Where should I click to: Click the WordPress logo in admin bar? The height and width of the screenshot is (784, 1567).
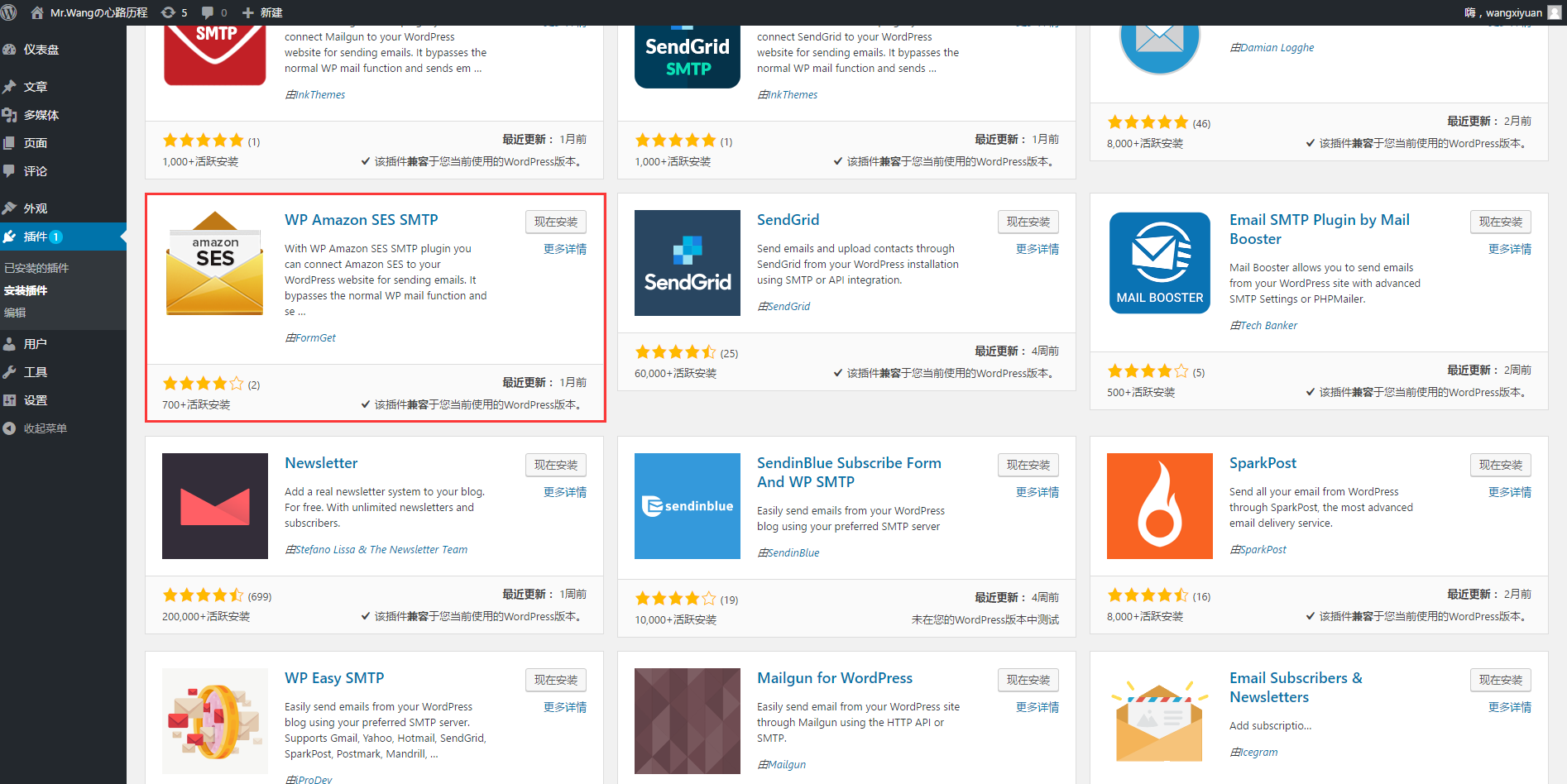click(x=9, y=12)
